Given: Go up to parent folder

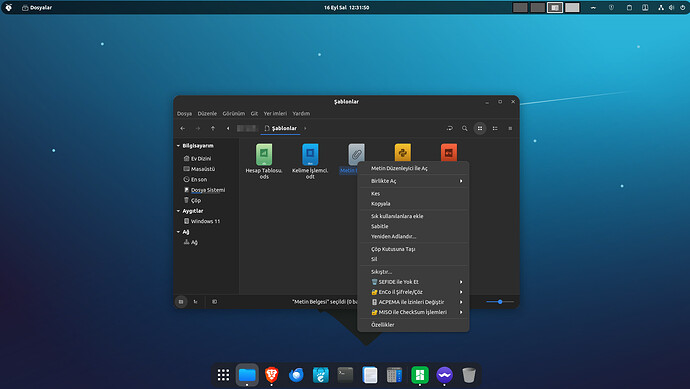Looking at the screenshot, I should (213, 128).
